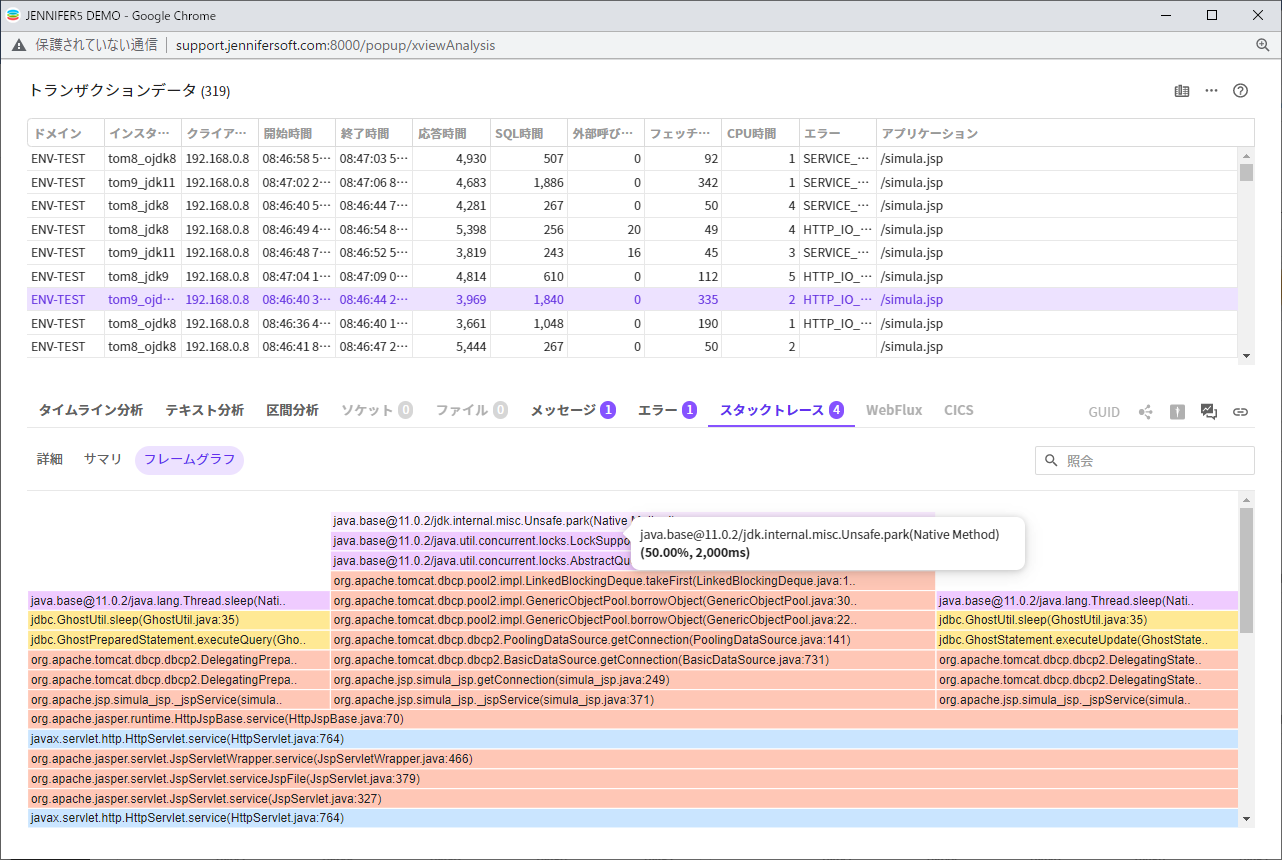This screenshot has height=860, width=1282.
Task: Select the フレームグラフ view toggle
Action: point(189,460)
